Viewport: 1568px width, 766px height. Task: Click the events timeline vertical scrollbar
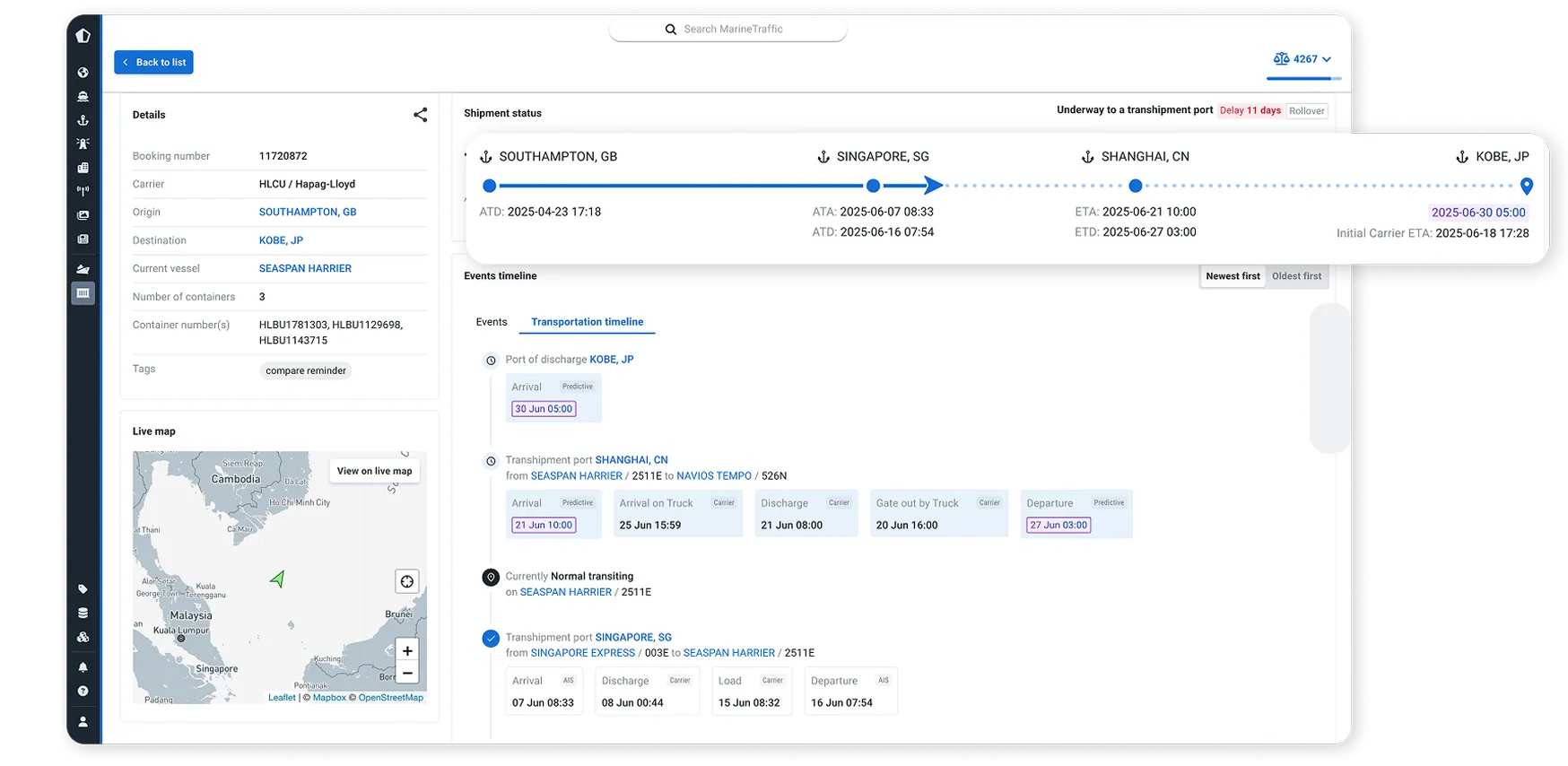1329,378
